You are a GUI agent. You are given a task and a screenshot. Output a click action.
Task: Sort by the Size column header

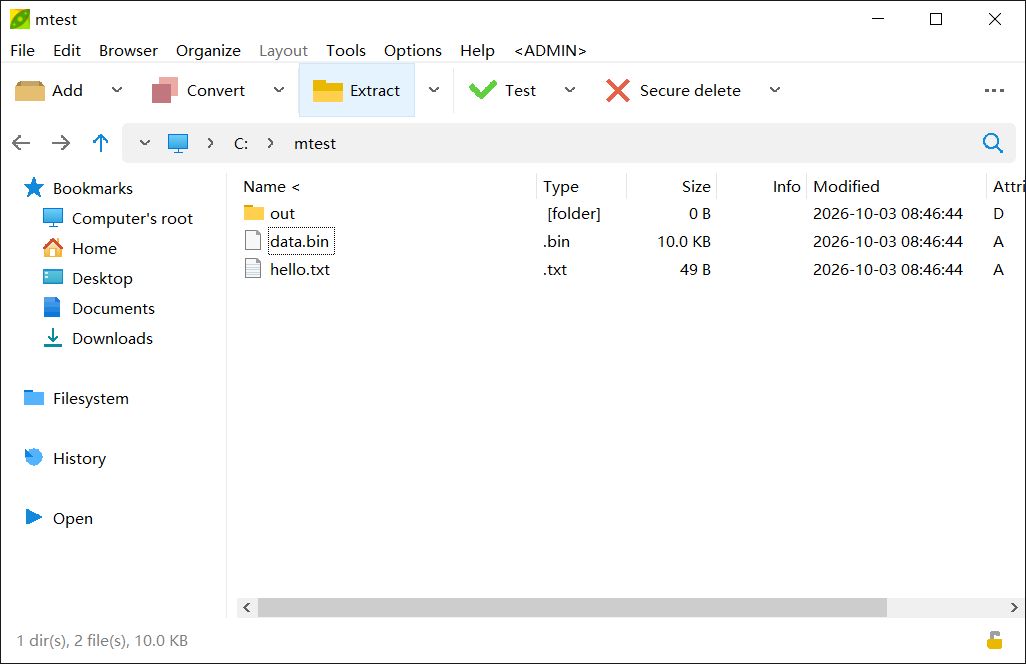pyautogui.click(x=671, y=186)
